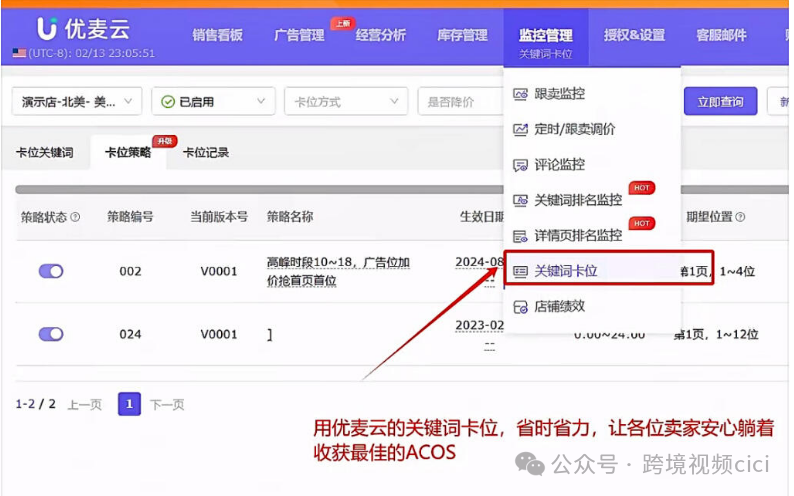Open the 库存管理 menu

(463, 35)
